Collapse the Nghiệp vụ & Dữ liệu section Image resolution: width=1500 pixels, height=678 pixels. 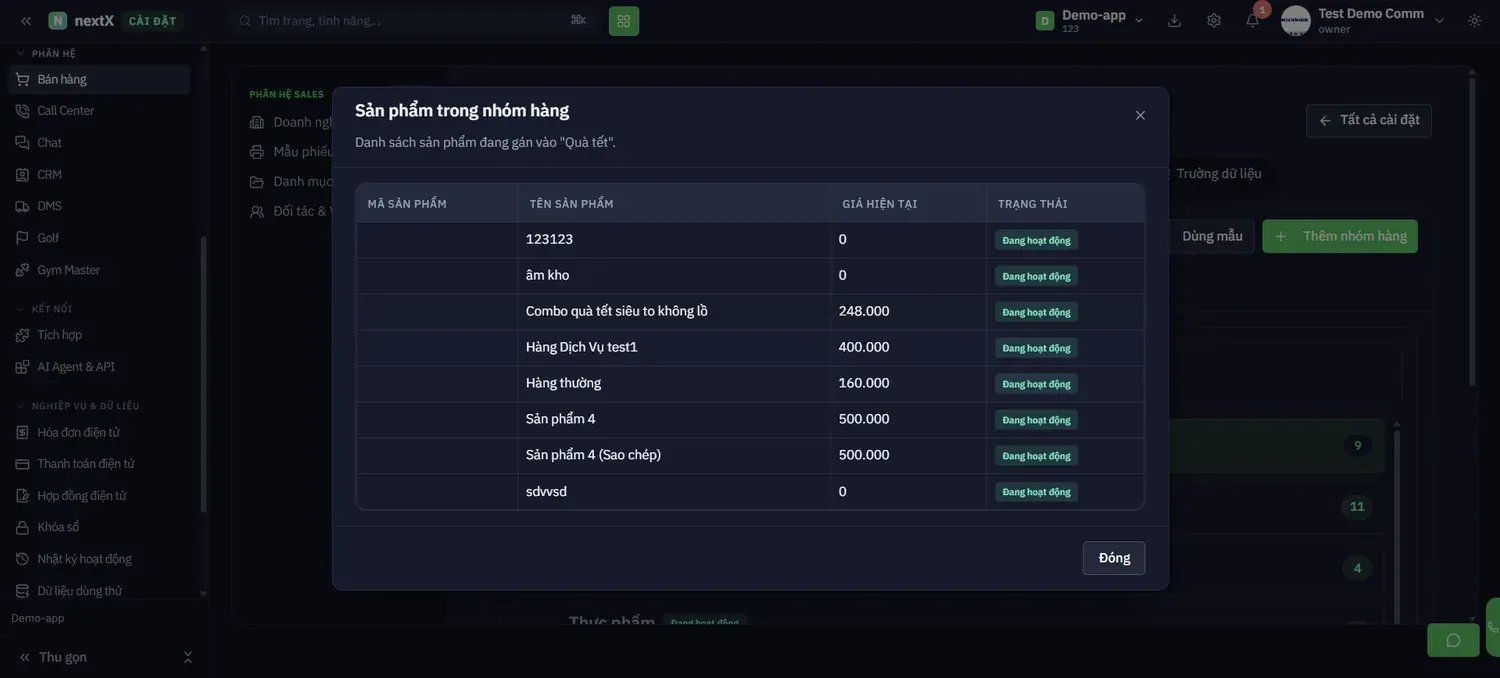78,406
